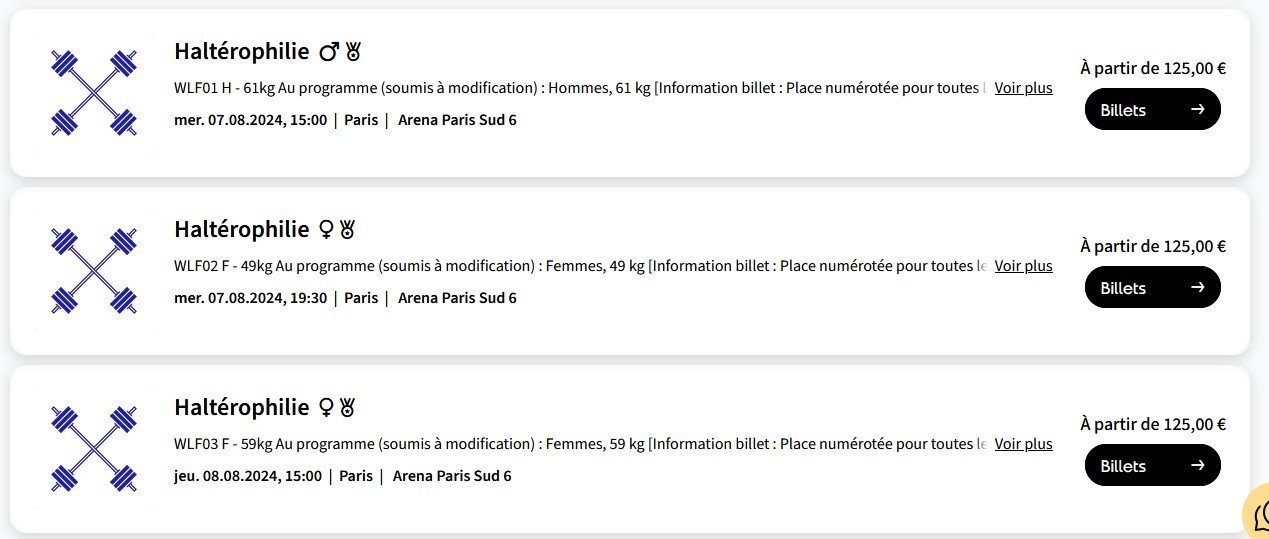Click Billets button for women's 59kg session
1269x539 pixels.
click(1152, 465)
